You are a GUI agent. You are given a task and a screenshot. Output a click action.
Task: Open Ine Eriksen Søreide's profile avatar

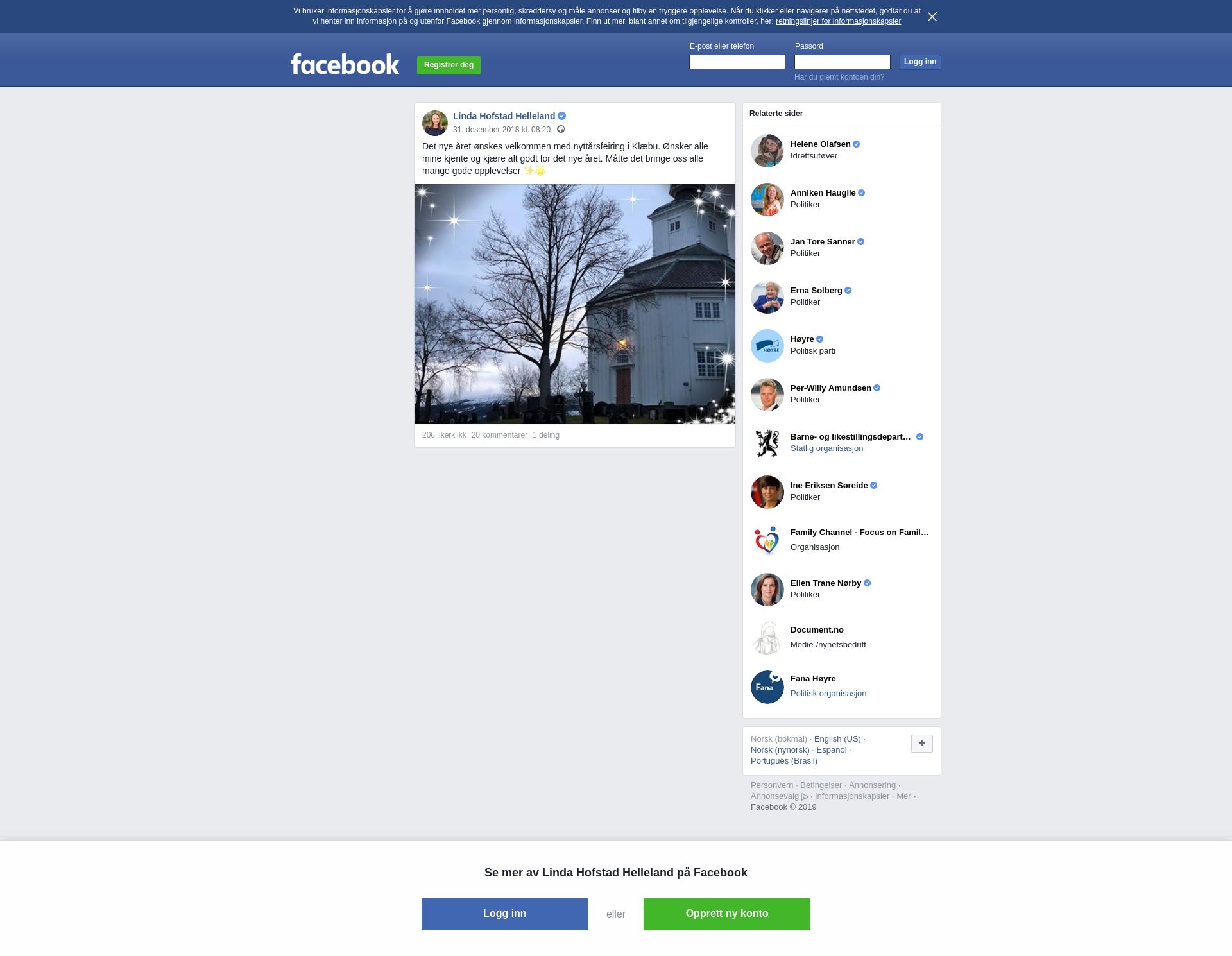[x=767, y=492]
